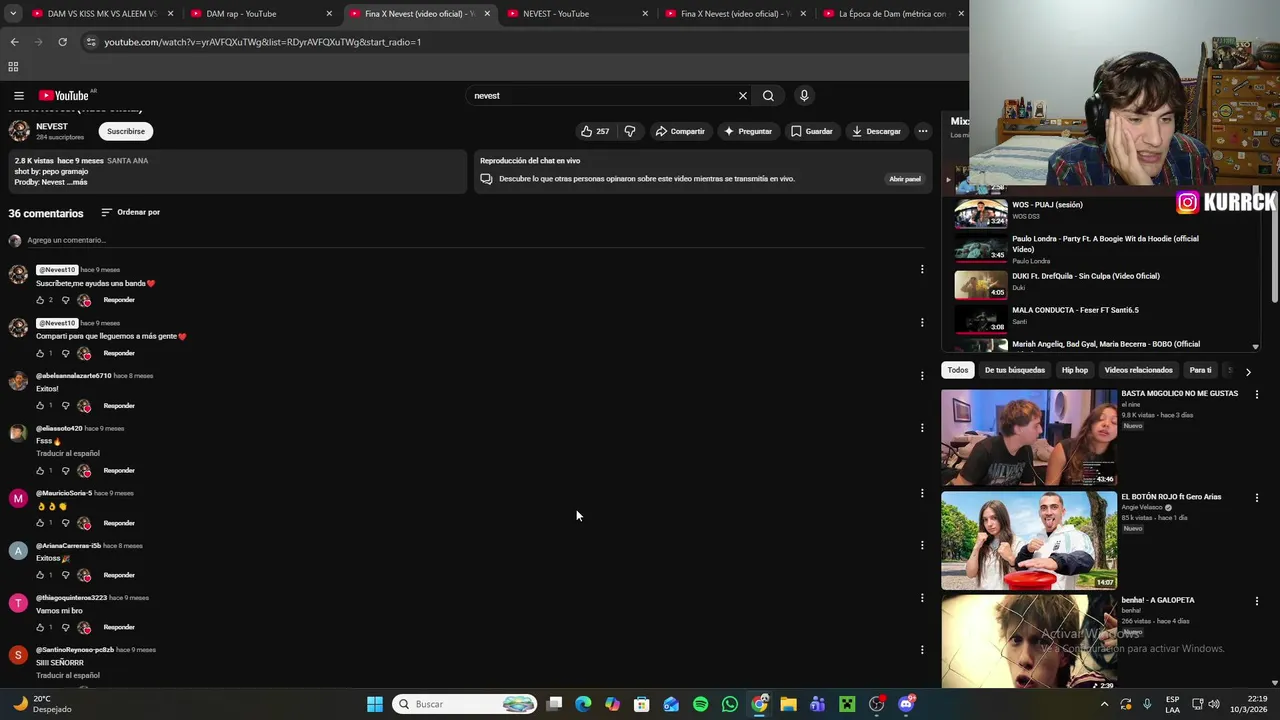Open Chrome apps grid shortcut

[13, 67]
